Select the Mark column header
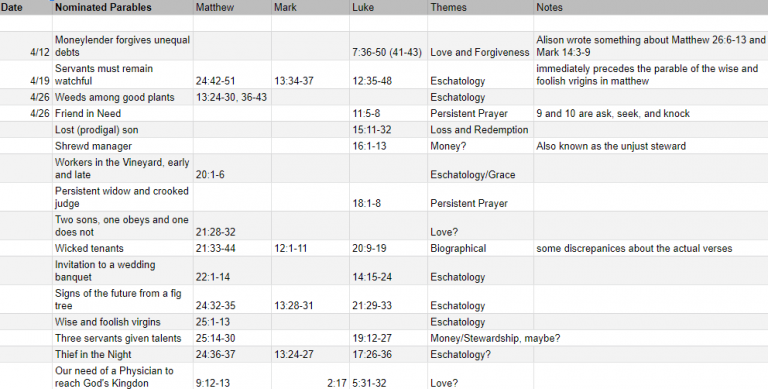768x389 pixels. click(x=310, y=7)
